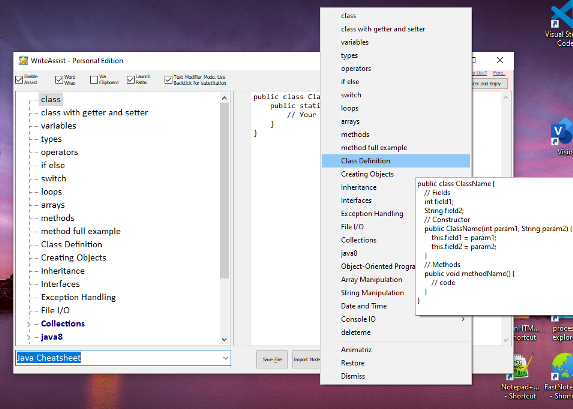Select 'Exception Handling' node in the tree

(78, 297)
